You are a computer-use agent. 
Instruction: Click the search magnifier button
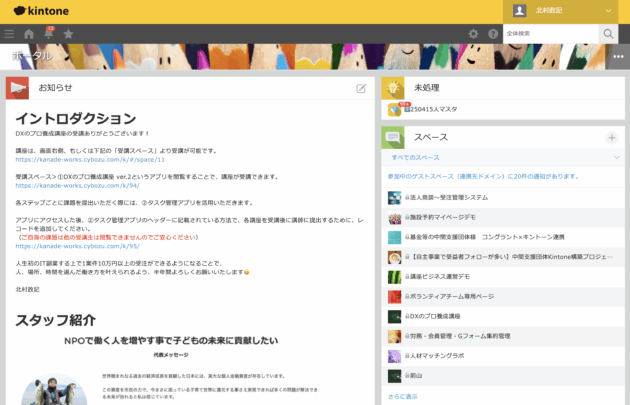pos(608,34)
